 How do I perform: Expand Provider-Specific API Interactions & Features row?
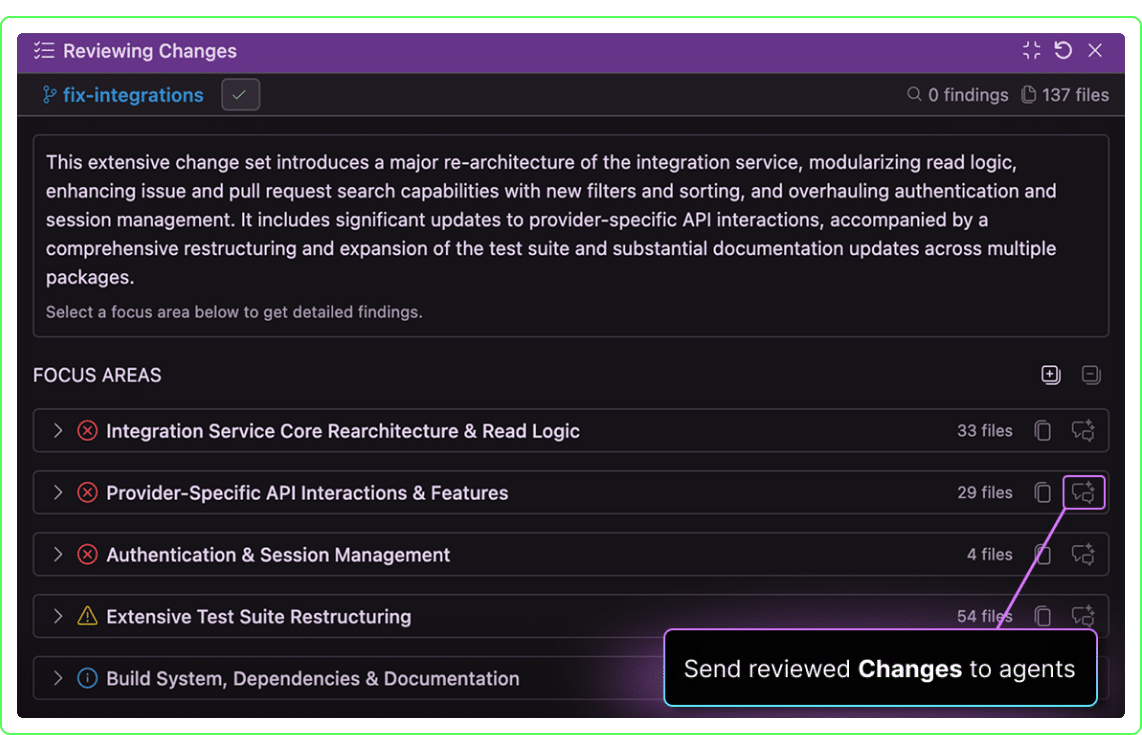[58, 492]
